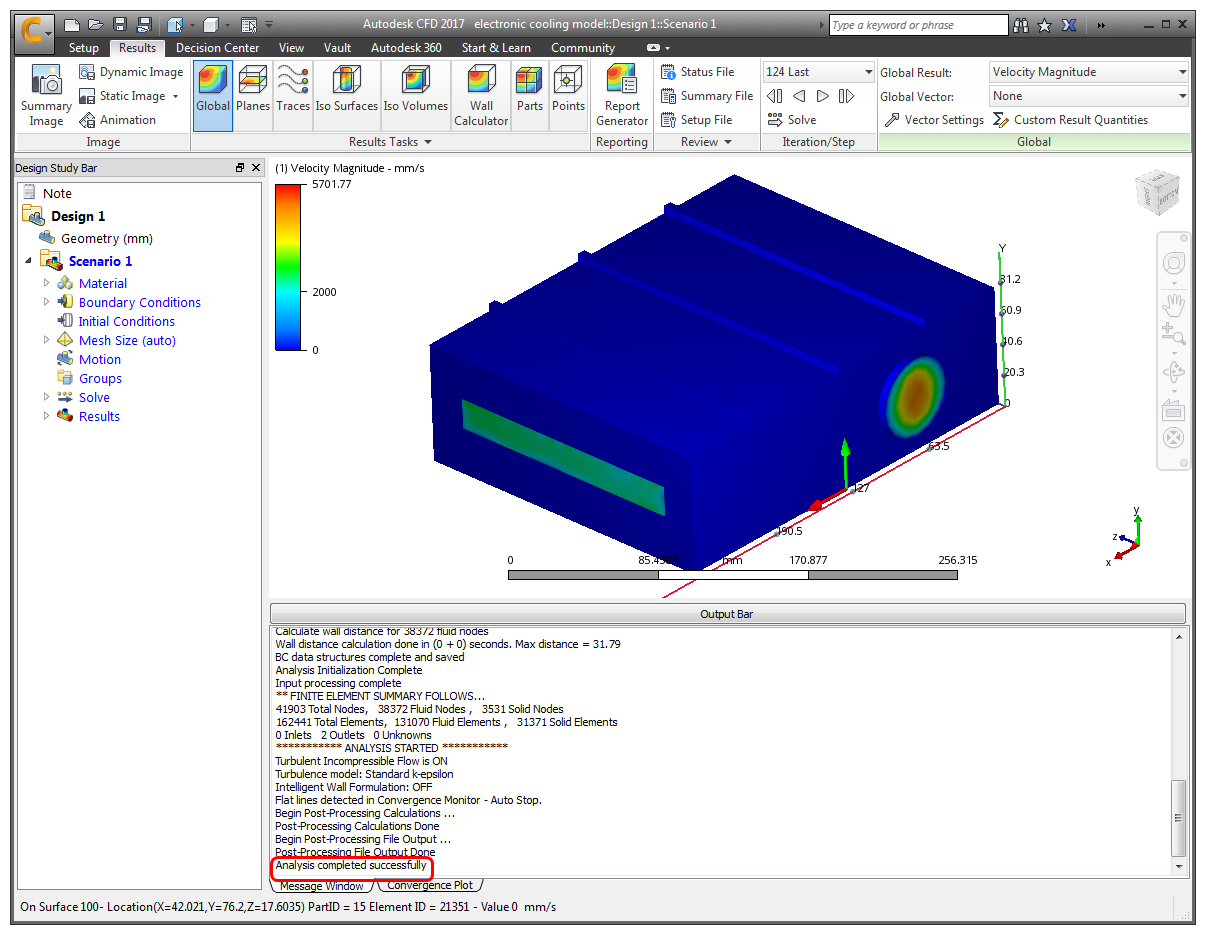Click the Summary Image camera icon
Screen dimensions: 1206x935
pyautogui.click(x=46, y=97)
